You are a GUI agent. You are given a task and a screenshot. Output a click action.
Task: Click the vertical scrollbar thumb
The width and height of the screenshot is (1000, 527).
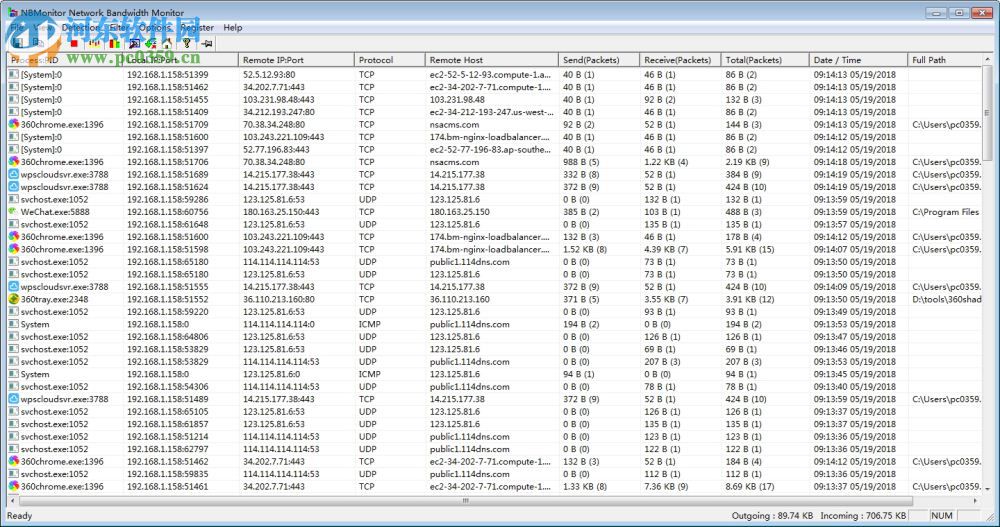point(988,114)
